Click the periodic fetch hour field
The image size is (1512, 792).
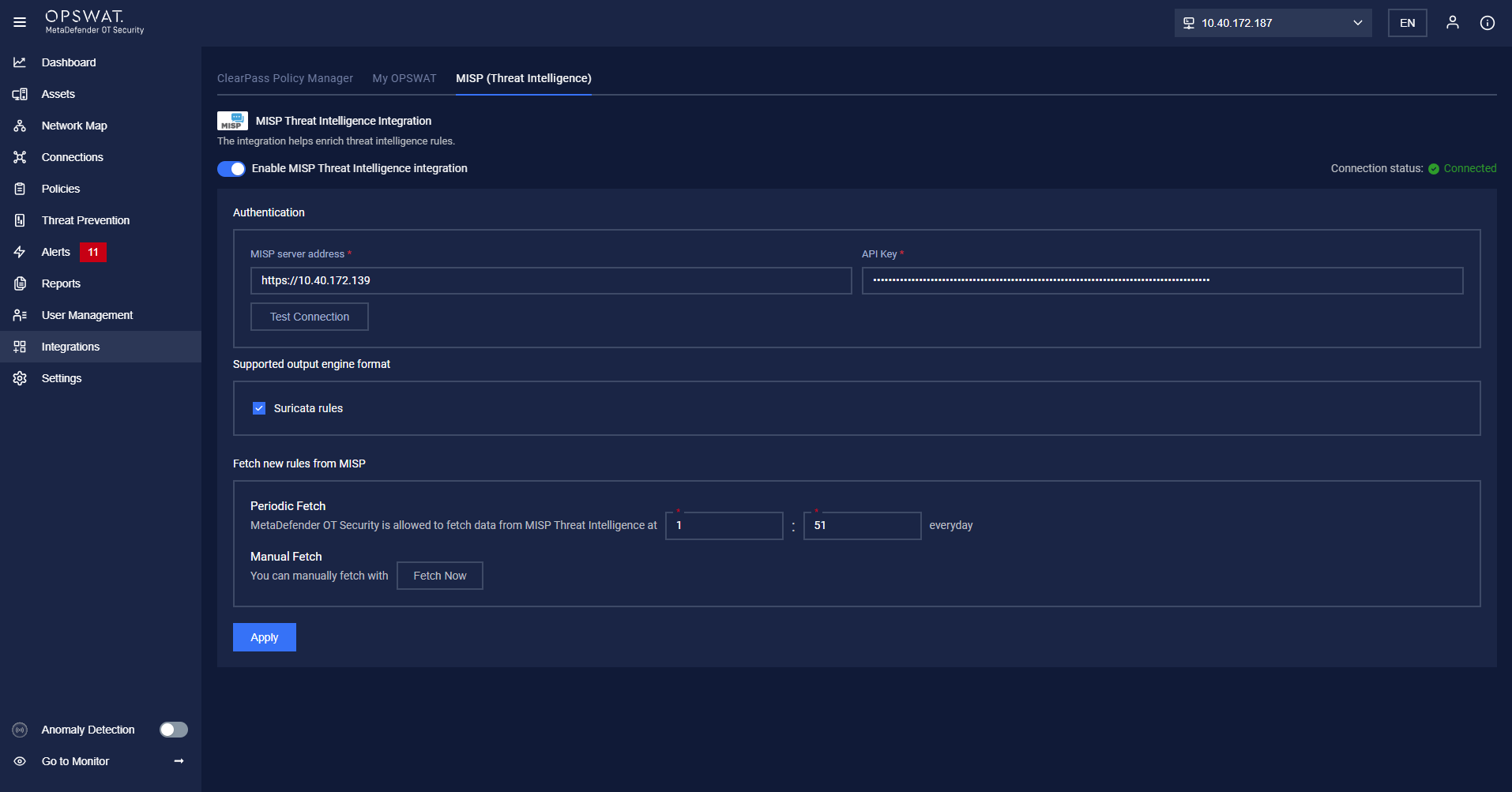(x=724, y=526)
